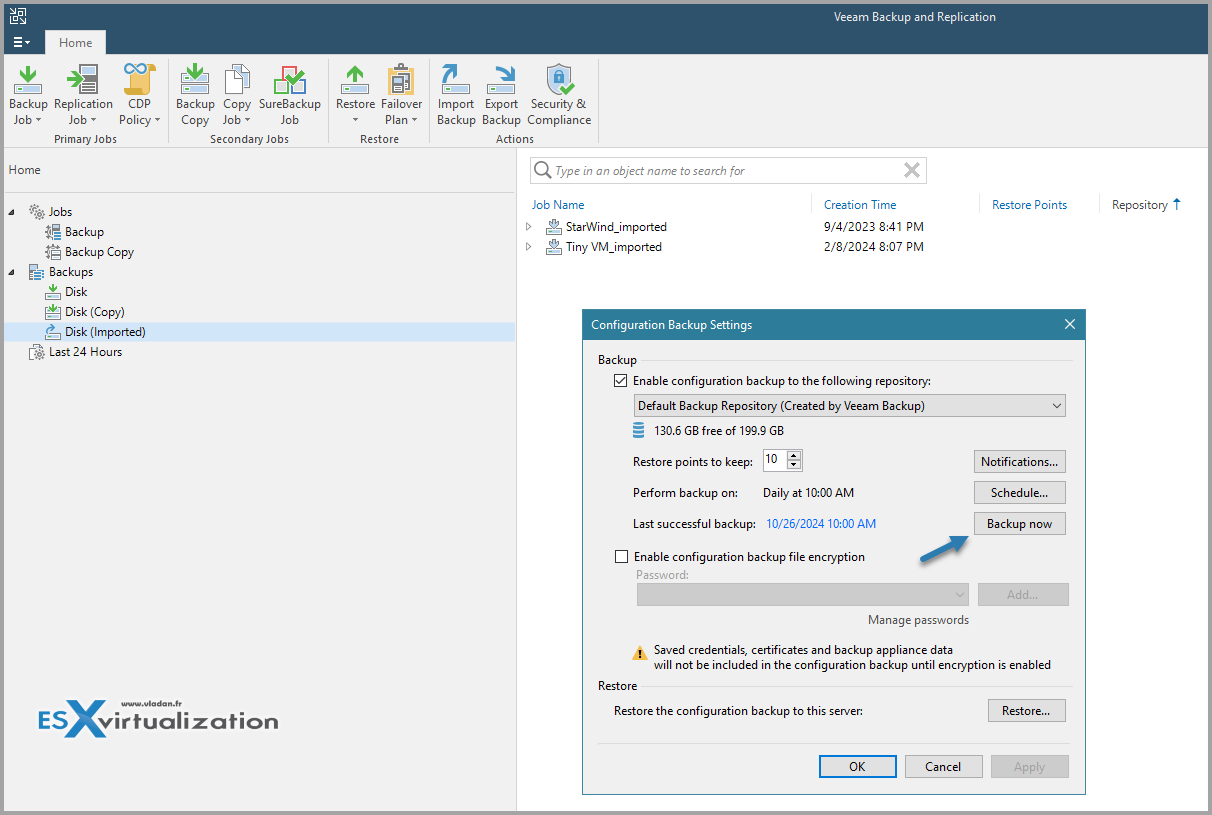Select the Disk (Copy) tree node
Image resolution: width=1212 pixels, height=815 pixels.
pos(95,312)
